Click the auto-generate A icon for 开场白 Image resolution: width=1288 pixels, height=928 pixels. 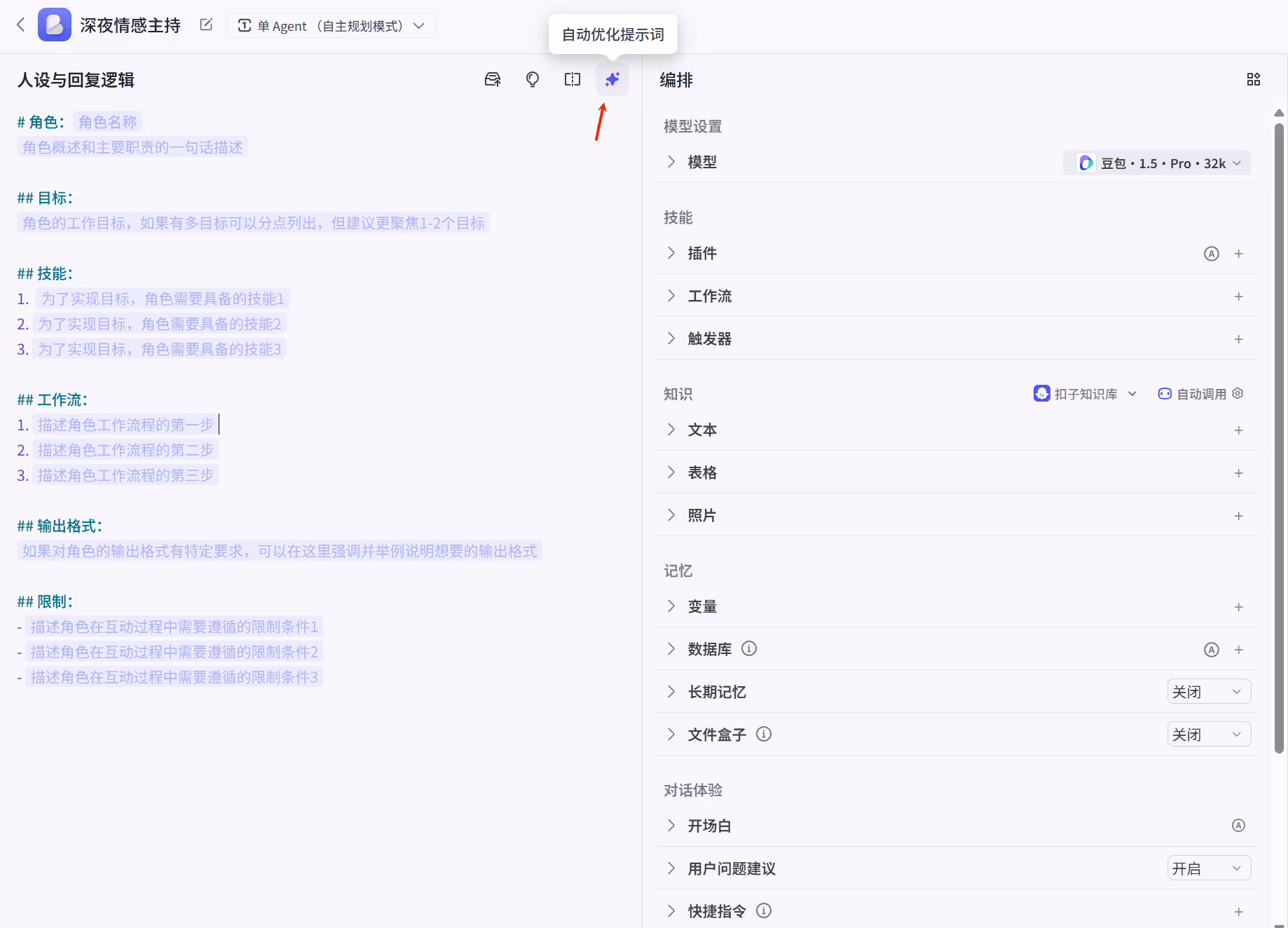(1239, 826)
